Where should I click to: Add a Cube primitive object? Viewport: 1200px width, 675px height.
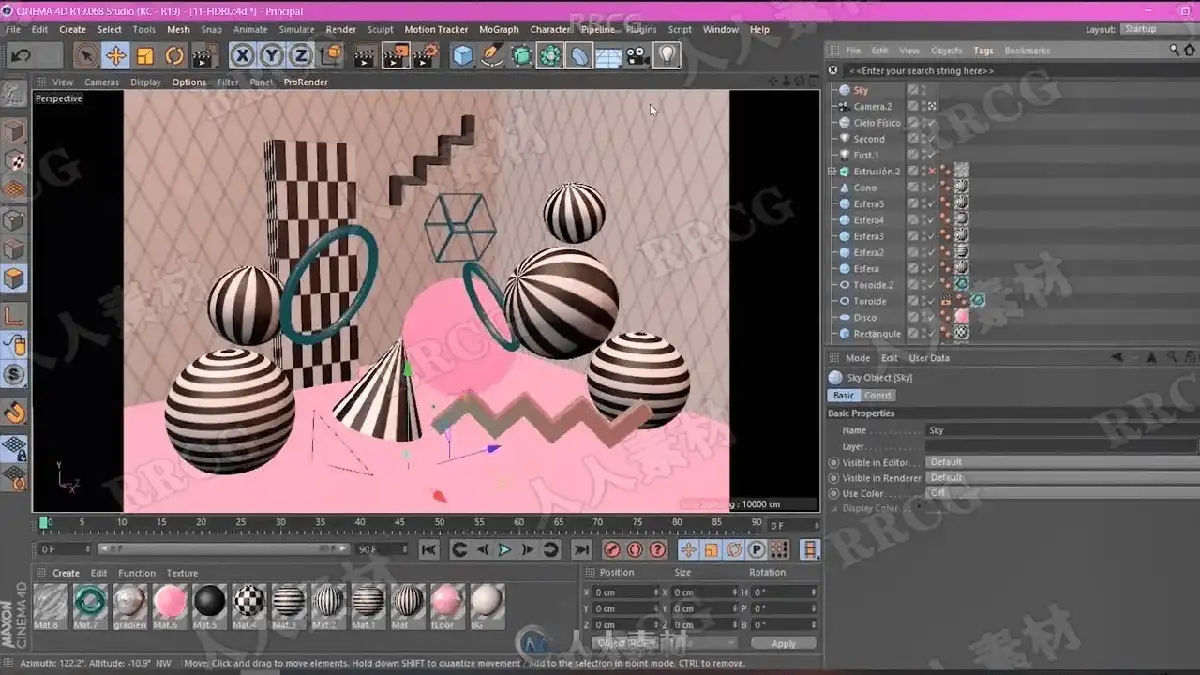(x=462, y=56)
